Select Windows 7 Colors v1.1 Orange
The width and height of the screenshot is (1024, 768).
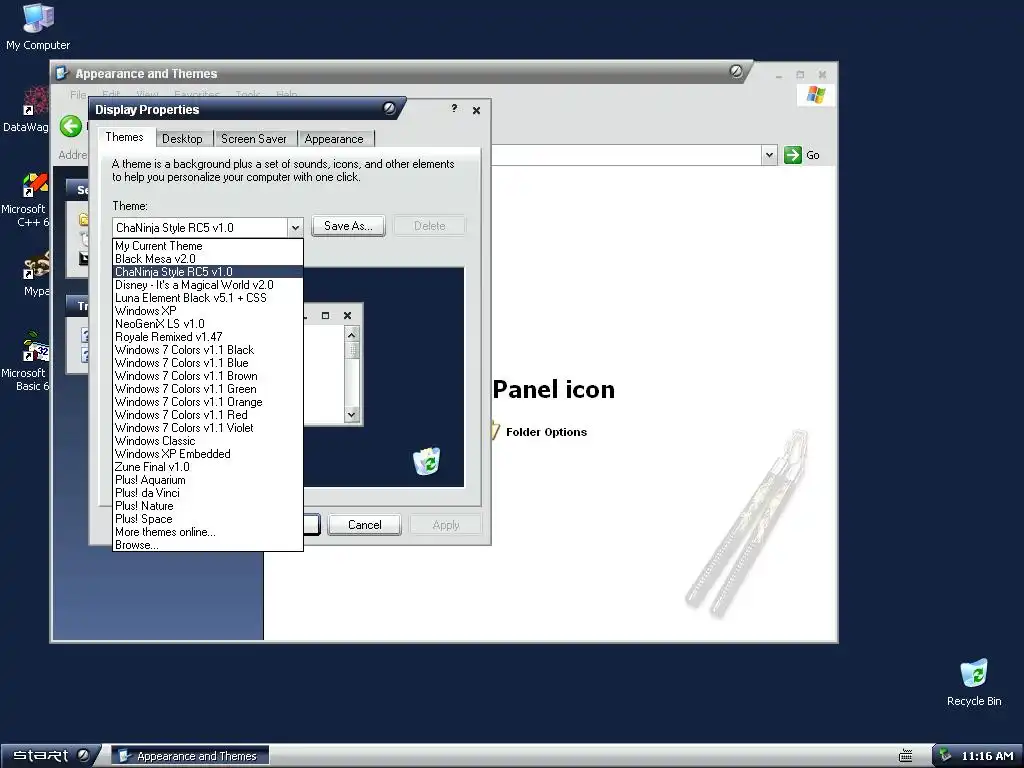tap(208, 402)
